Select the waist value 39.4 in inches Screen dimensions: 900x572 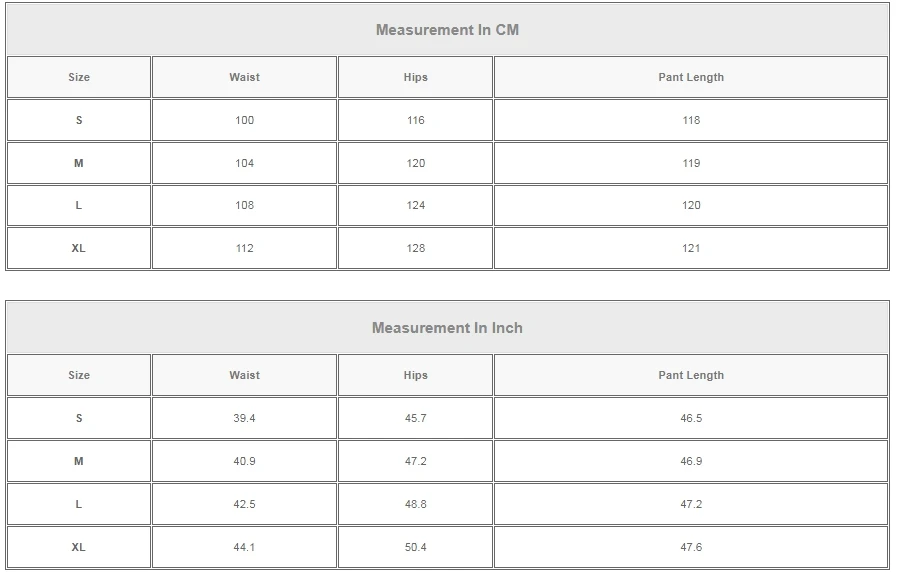[244, 418]
